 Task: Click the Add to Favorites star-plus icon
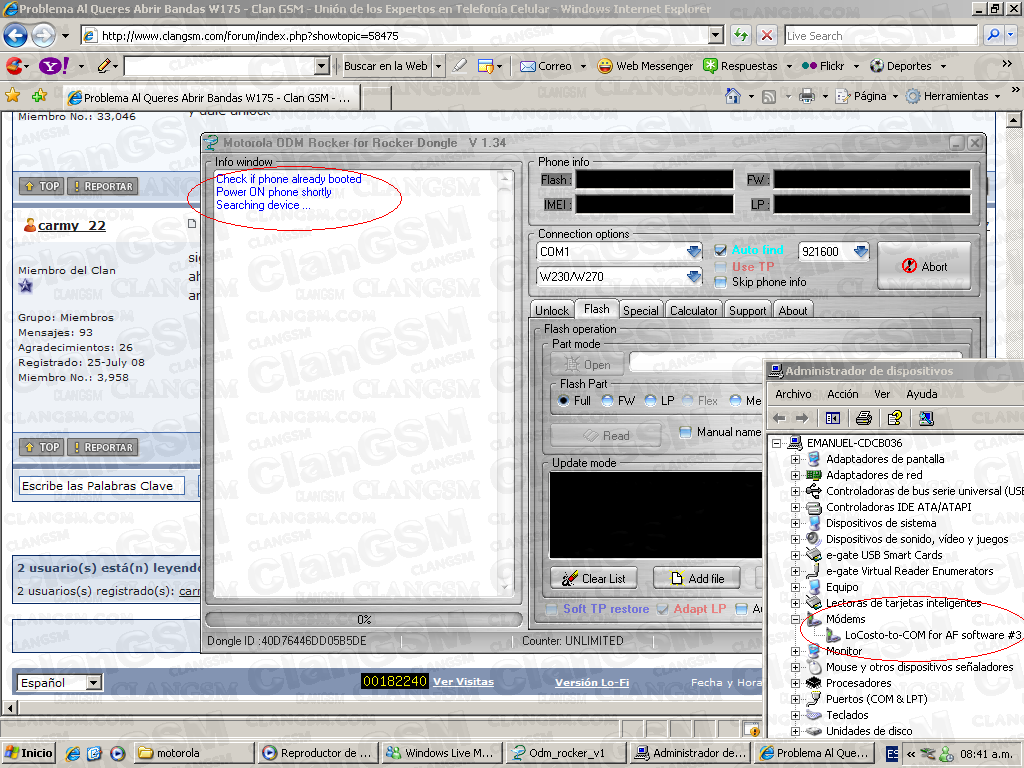[x=39, y=96]
